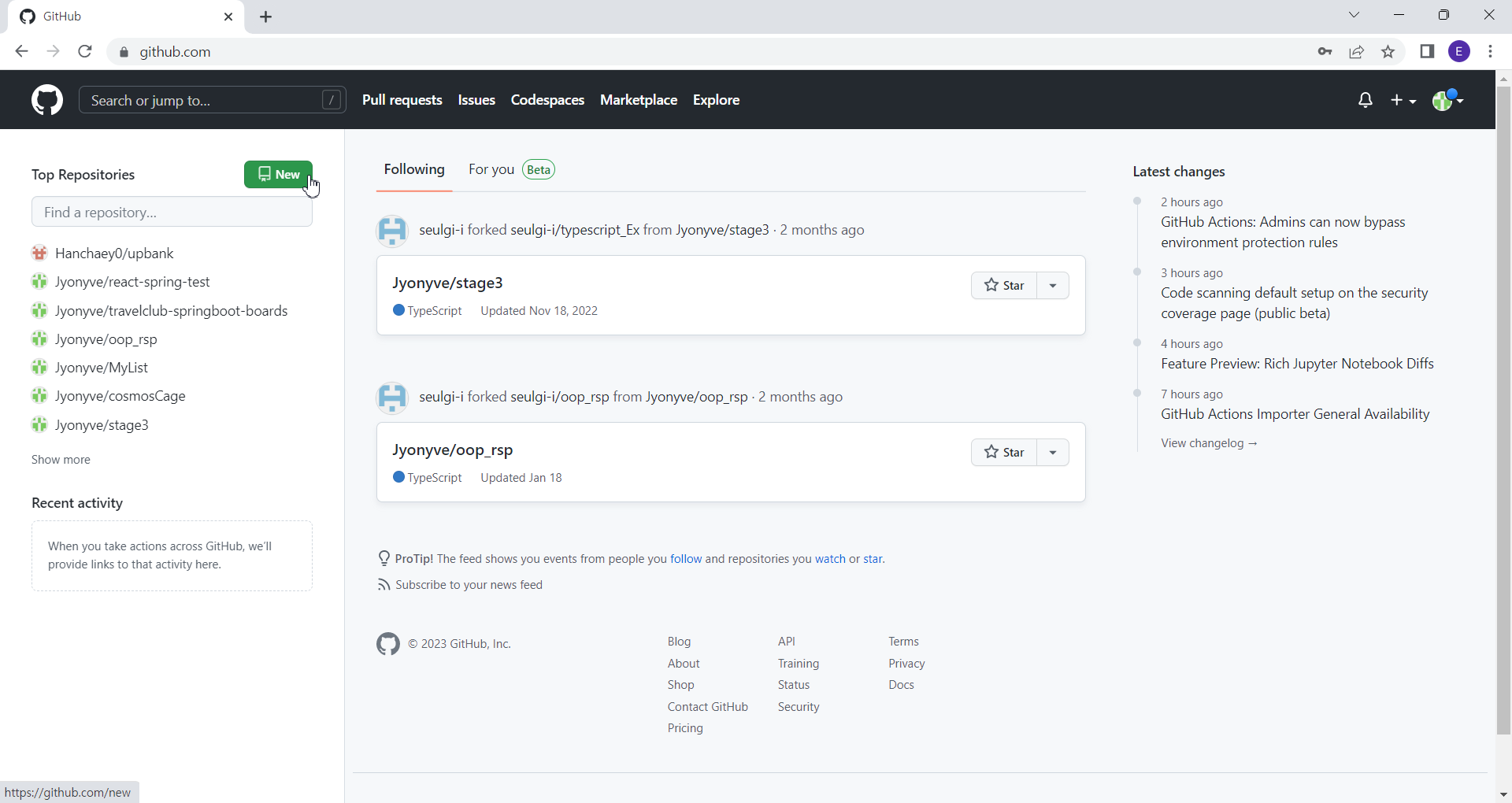Open the Chrome three-dot menu
Image resolution: width=1512 pixels, height=803 pixels.
coord(1491,52)
